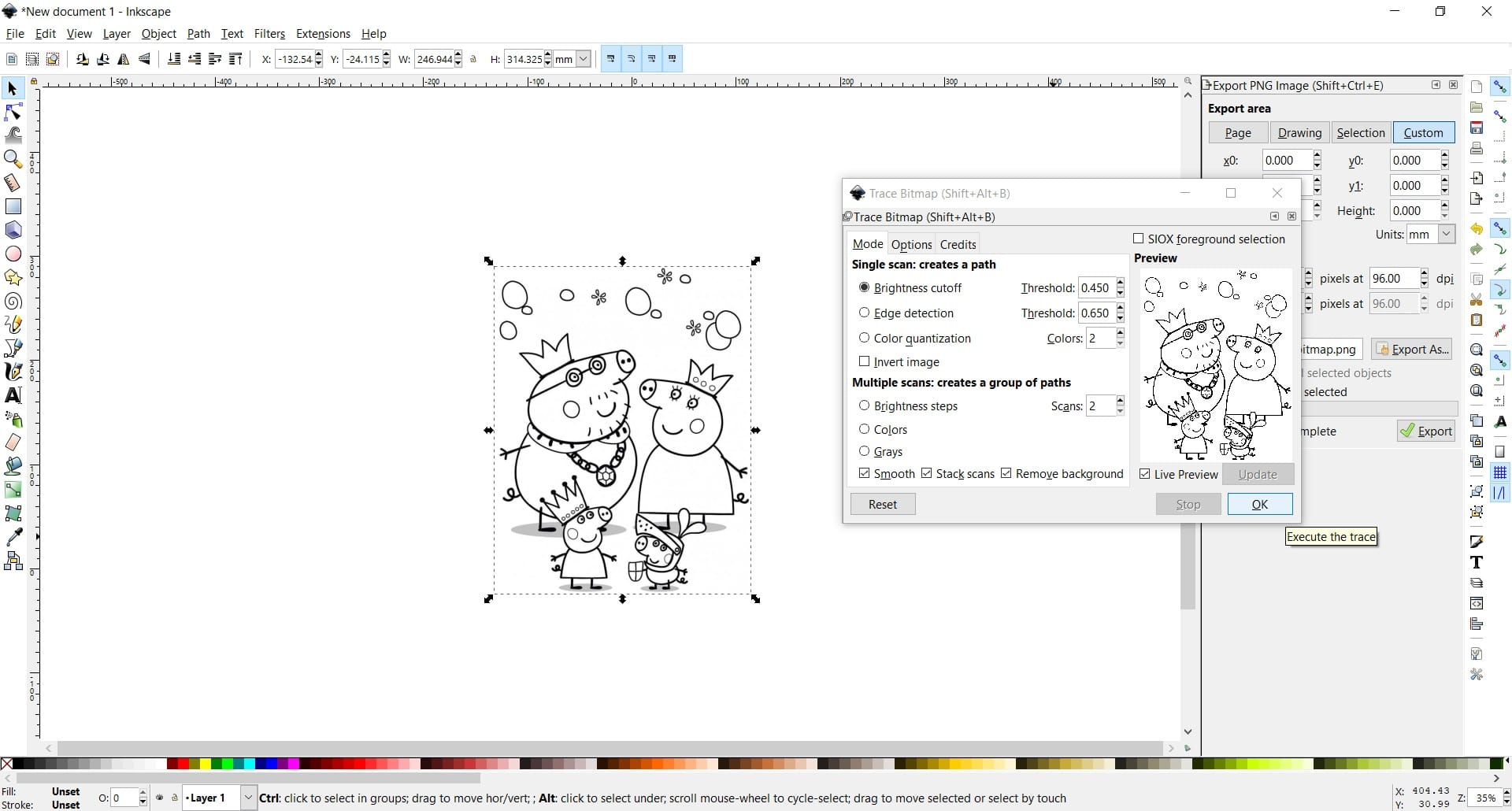The image size is (1512, 811).
Task: Pick the red swatch in palette
Action: click(183, 763)
